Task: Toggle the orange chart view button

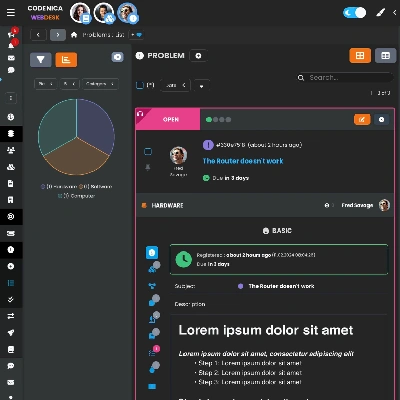Action: tap(66, 60)
